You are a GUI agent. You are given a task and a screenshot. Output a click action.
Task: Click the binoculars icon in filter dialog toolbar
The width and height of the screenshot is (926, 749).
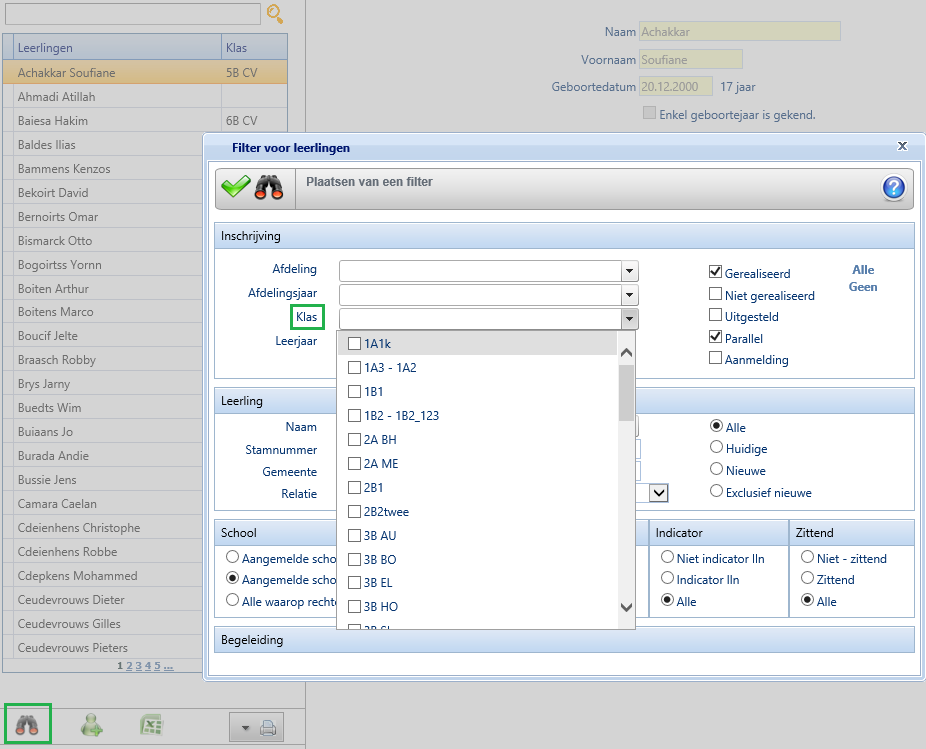pyautogui.click(x=269, y=188)
